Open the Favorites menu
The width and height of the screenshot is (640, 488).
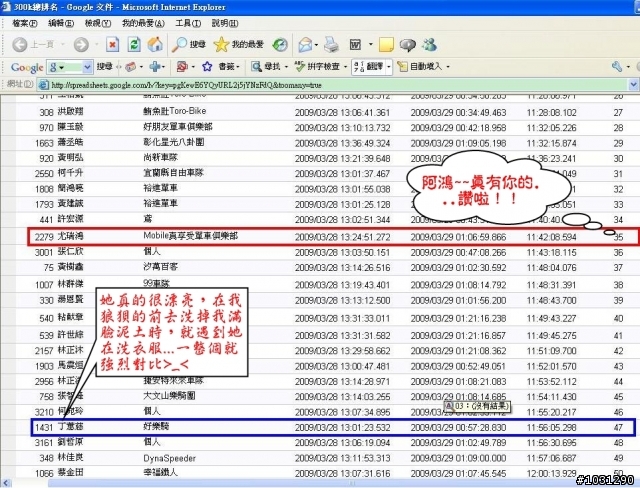[143, 23]
